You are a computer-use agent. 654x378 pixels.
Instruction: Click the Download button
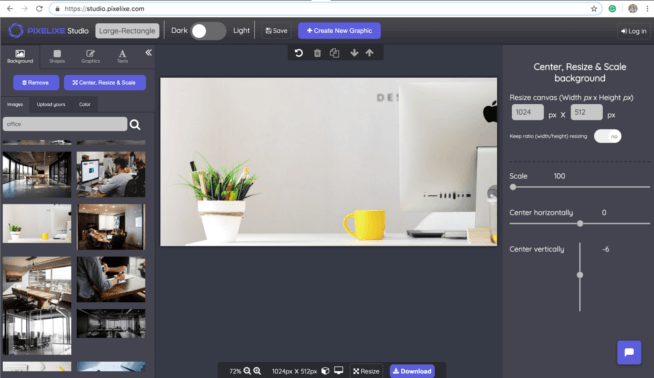[x=412, y=371]
